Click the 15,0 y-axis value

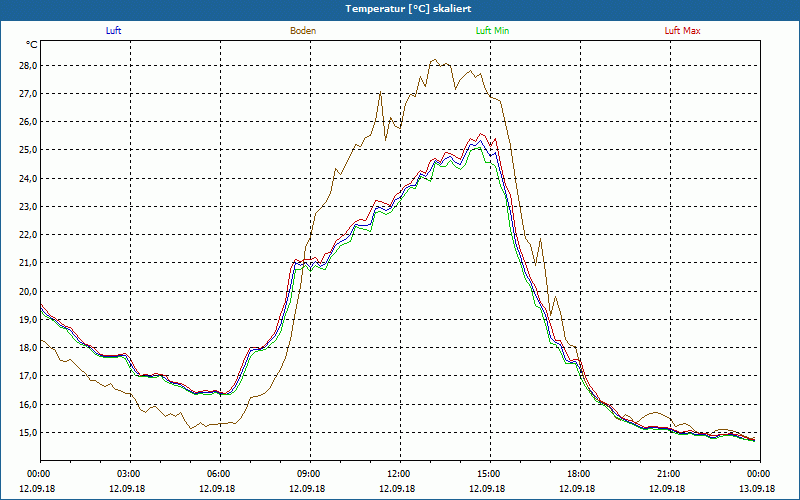(28, 432)
